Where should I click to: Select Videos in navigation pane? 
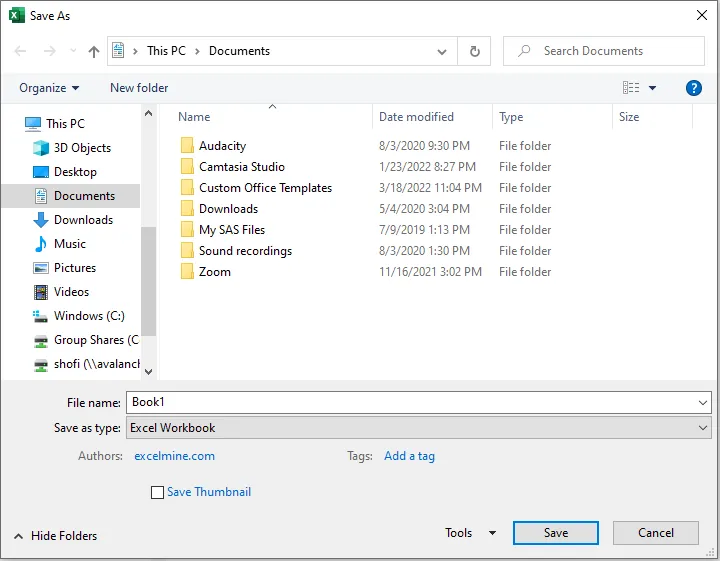click(x=71, y=292)
